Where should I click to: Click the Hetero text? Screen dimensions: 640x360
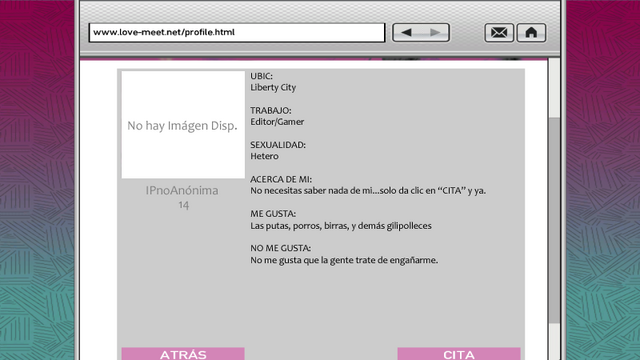[264, 156]
